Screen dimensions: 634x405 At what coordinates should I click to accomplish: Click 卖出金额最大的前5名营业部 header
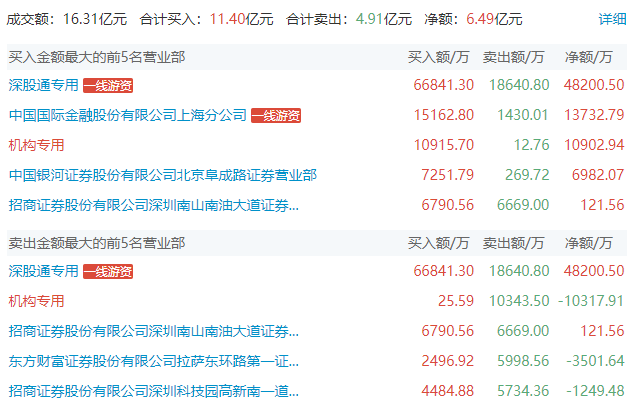97,243
